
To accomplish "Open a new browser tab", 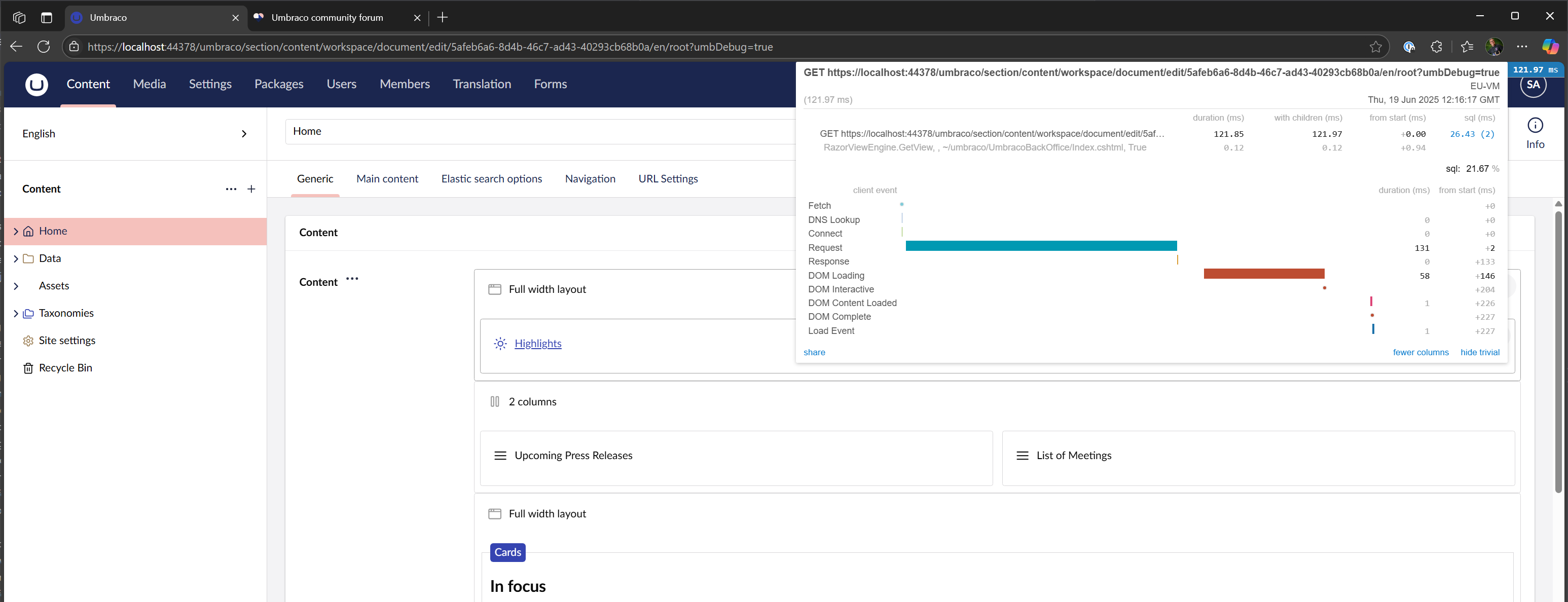I will pyautogui.click(x=443, y=18).
